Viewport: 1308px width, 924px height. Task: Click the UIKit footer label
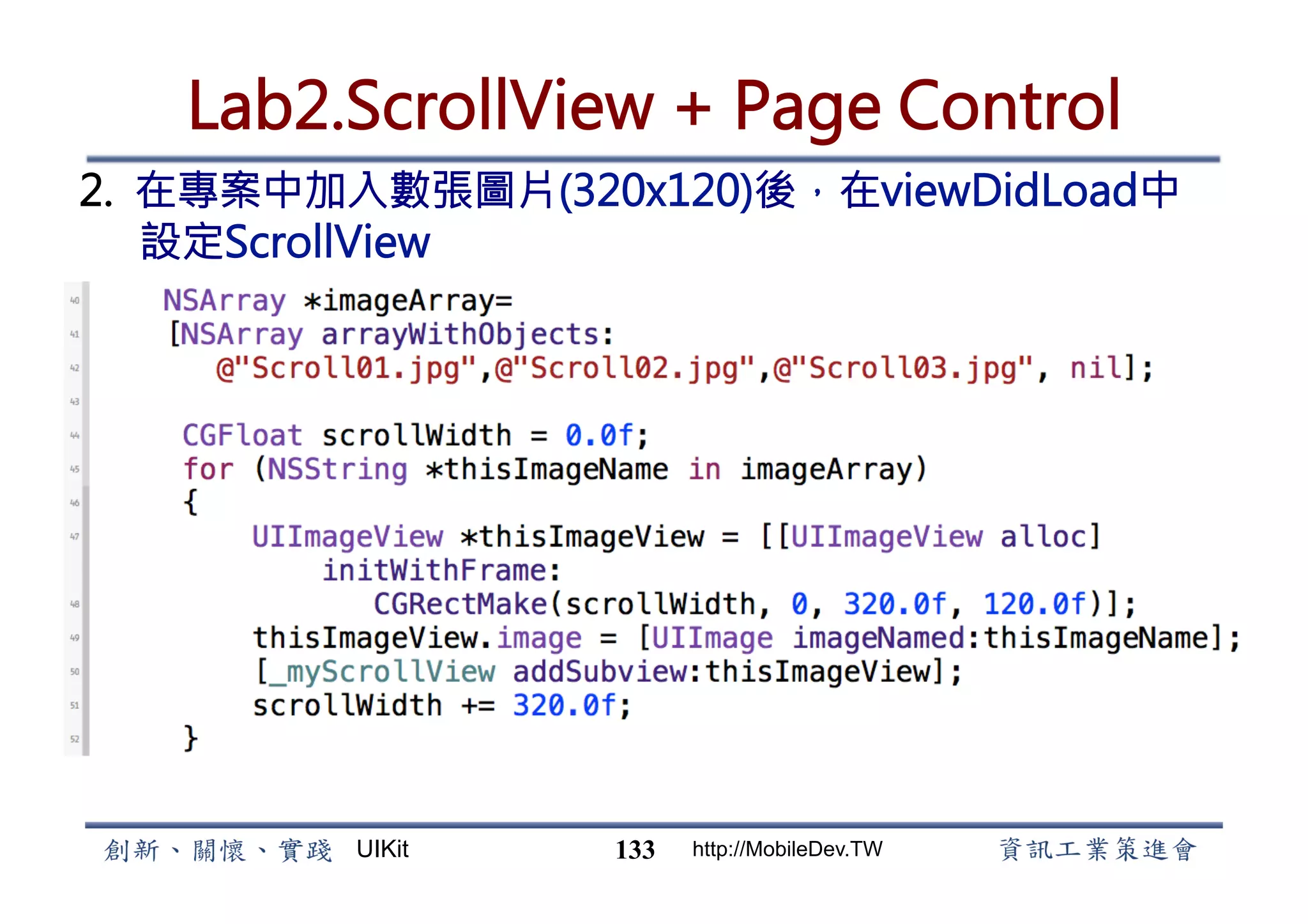(x=383, y=849)
